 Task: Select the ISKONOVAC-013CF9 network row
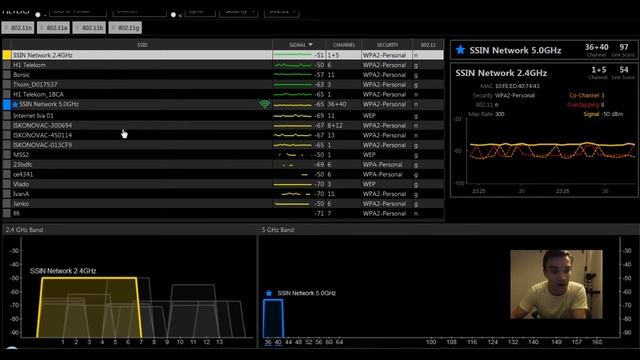(x=223, y=145)
